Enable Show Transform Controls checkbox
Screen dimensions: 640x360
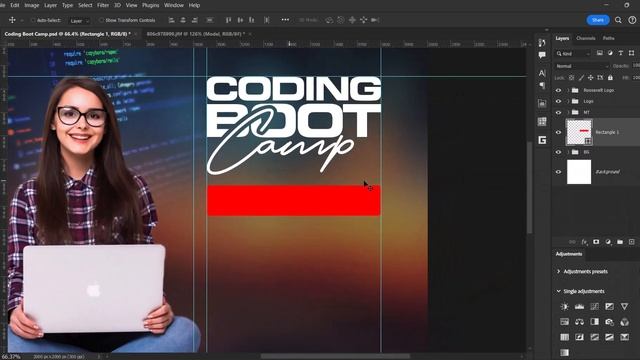102,20
